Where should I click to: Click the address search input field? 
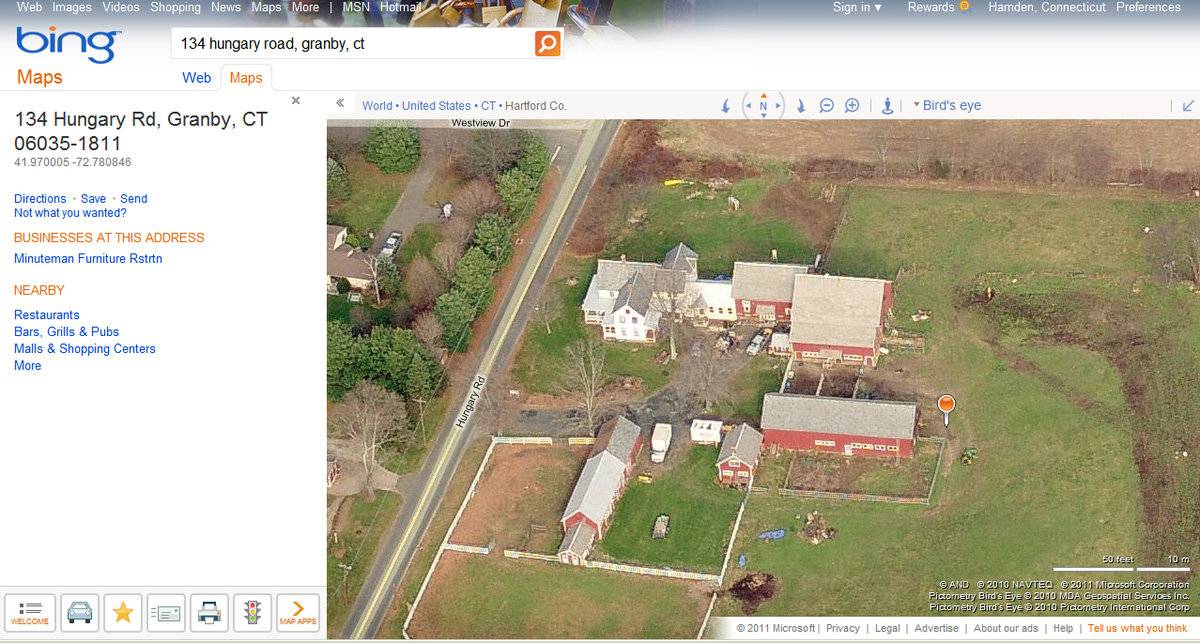click(x=354, y=44)
